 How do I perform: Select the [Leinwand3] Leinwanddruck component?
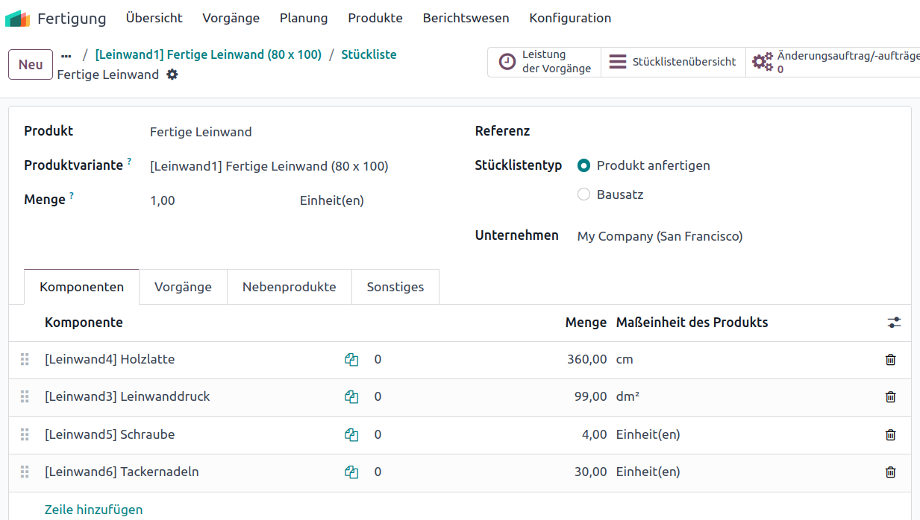coord(127,397)
